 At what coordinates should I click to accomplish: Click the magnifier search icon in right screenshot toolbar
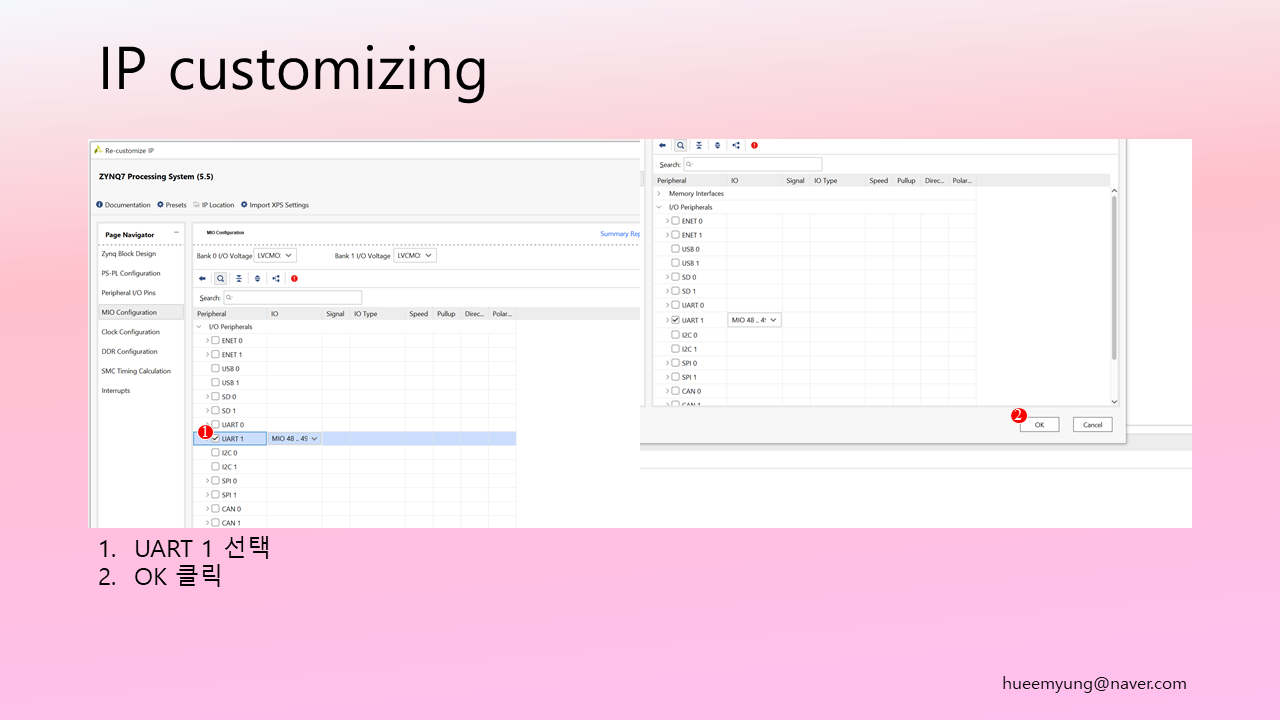[680, 145]
